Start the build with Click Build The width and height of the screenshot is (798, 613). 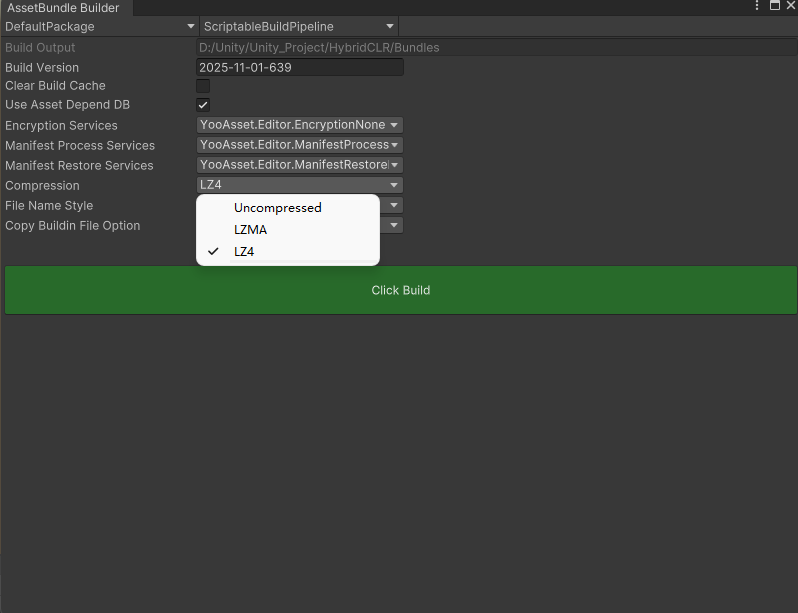click(401, 290)
